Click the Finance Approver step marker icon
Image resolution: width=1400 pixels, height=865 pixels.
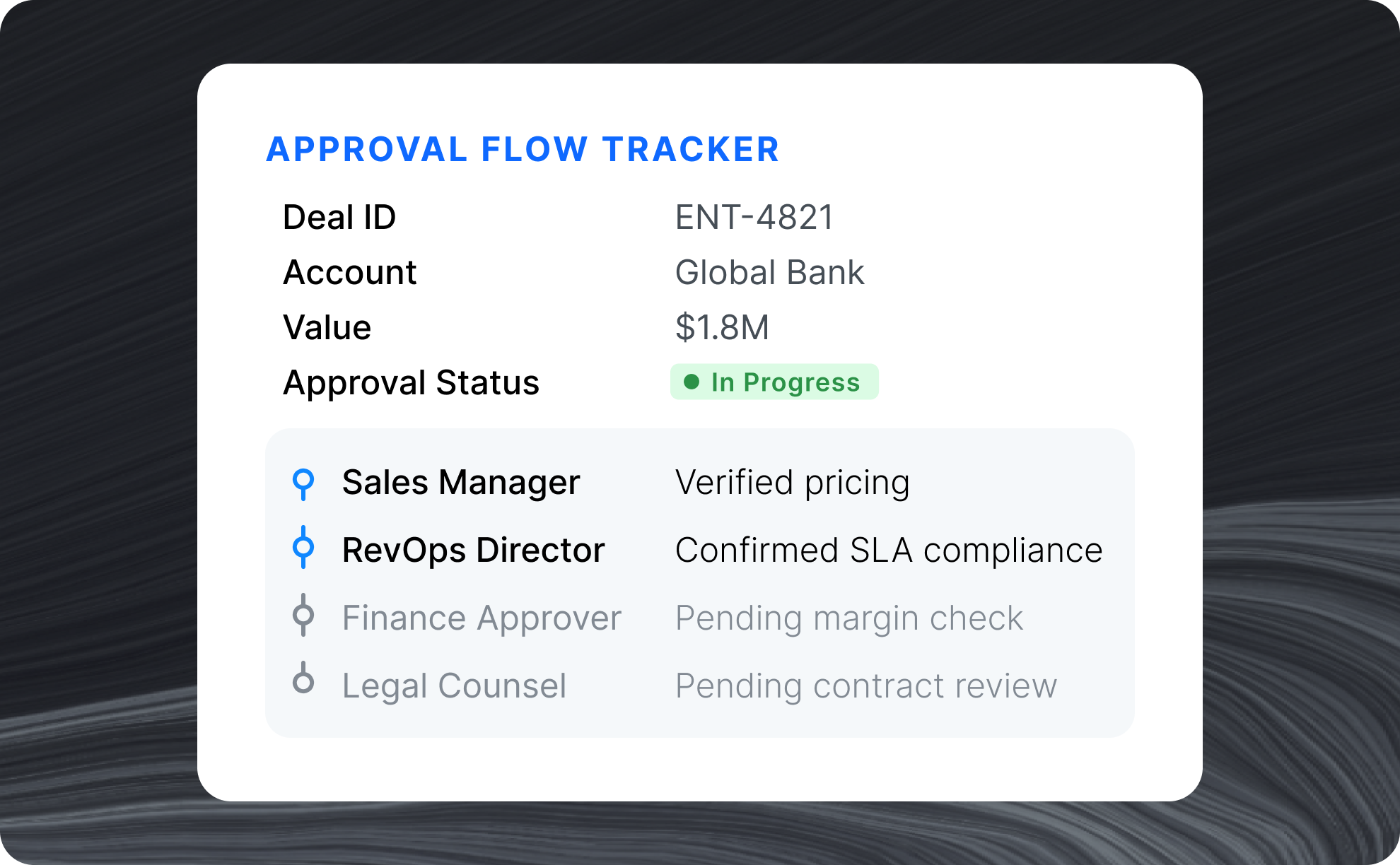(303, 616)
